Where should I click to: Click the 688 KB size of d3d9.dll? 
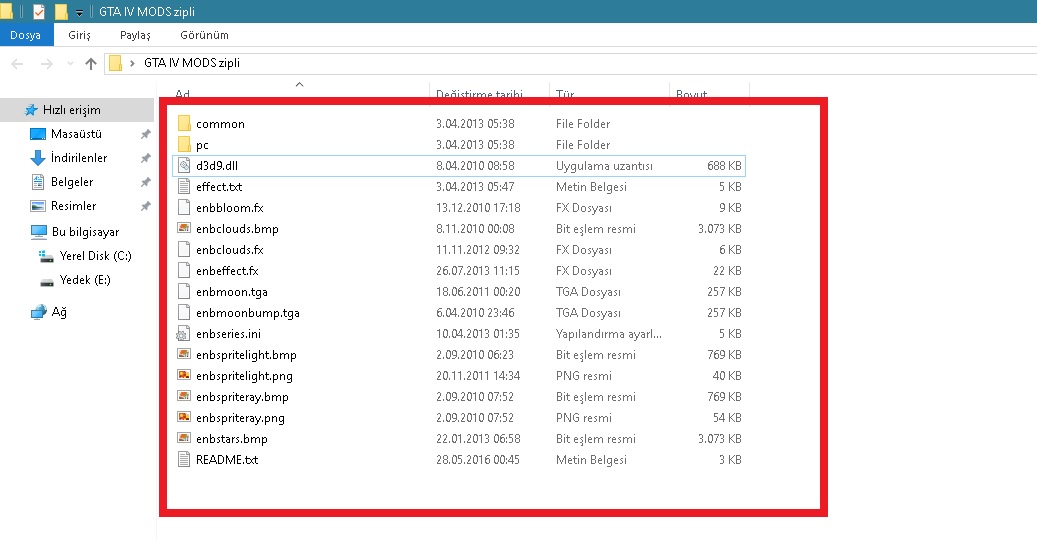(x=724, y=166)
